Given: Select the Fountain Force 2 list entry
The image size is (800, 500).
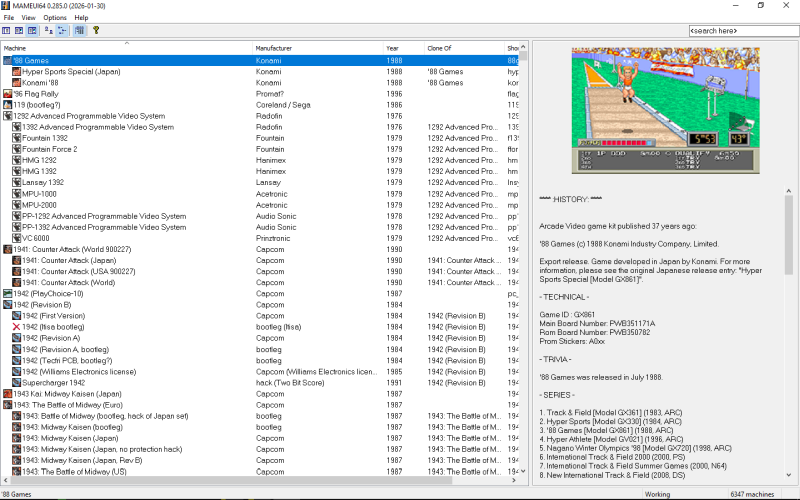Looking at the screenshot, I should click(x=50, y=149).
